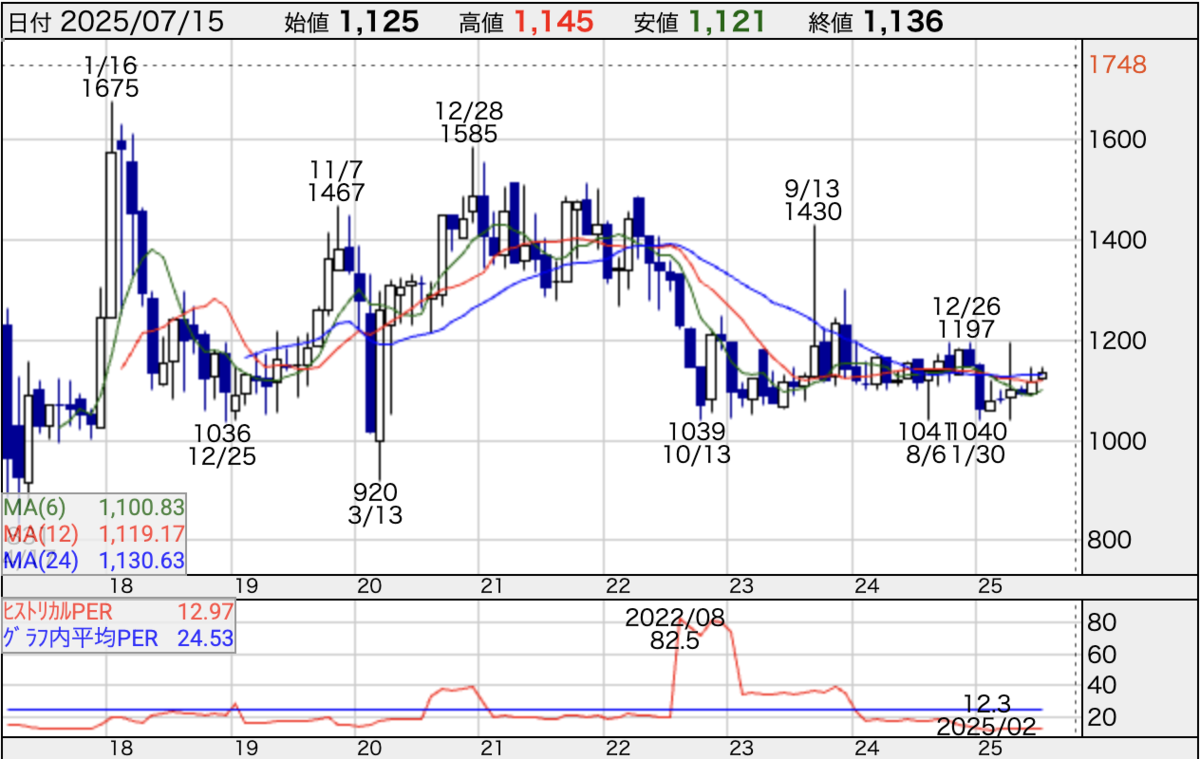Screen dimensions: 1200x759
Task: Click the closing price 1,136
Action: pos(903,22)
